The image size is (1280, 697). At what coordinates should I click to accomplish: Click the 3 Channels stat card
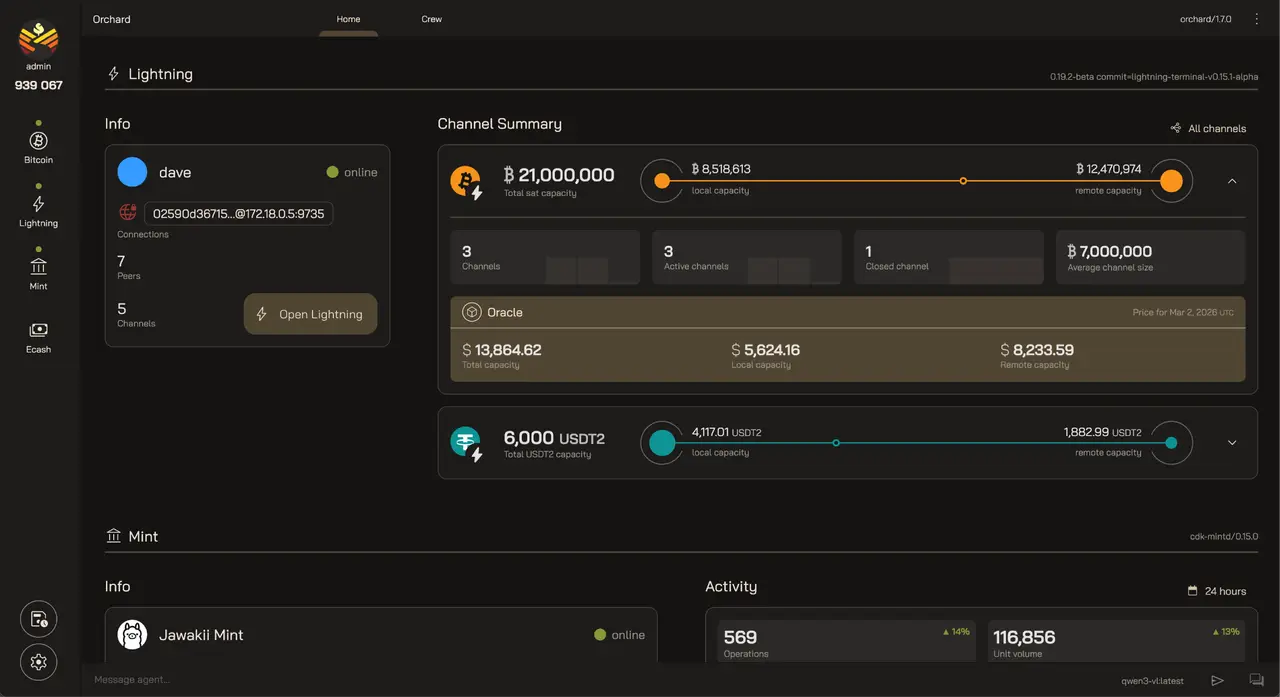pyautogui.click(x=545, y=257)
